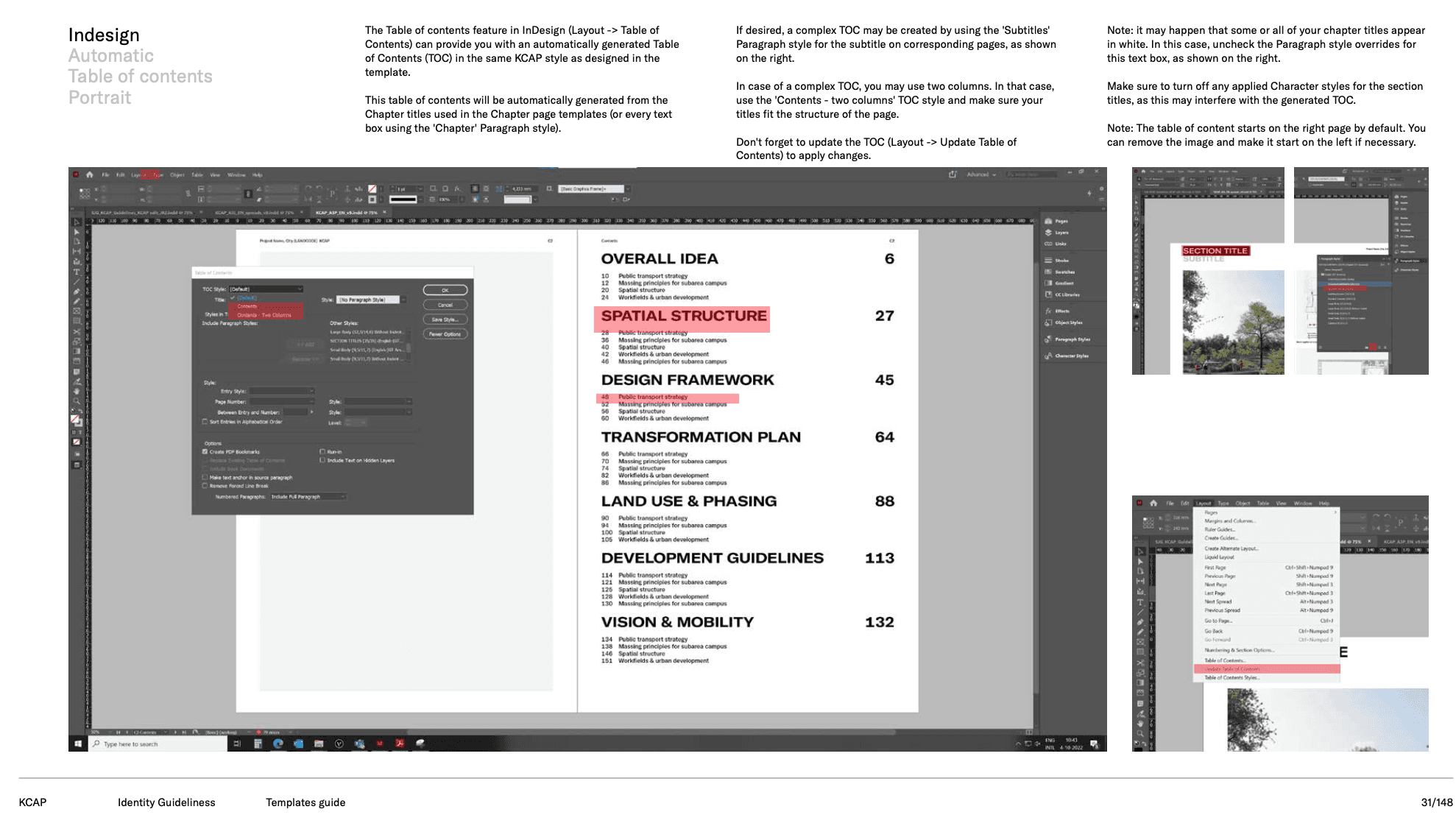Click the Home icon in menu bar
The image size is (1456, 826).
click(90, 175)
